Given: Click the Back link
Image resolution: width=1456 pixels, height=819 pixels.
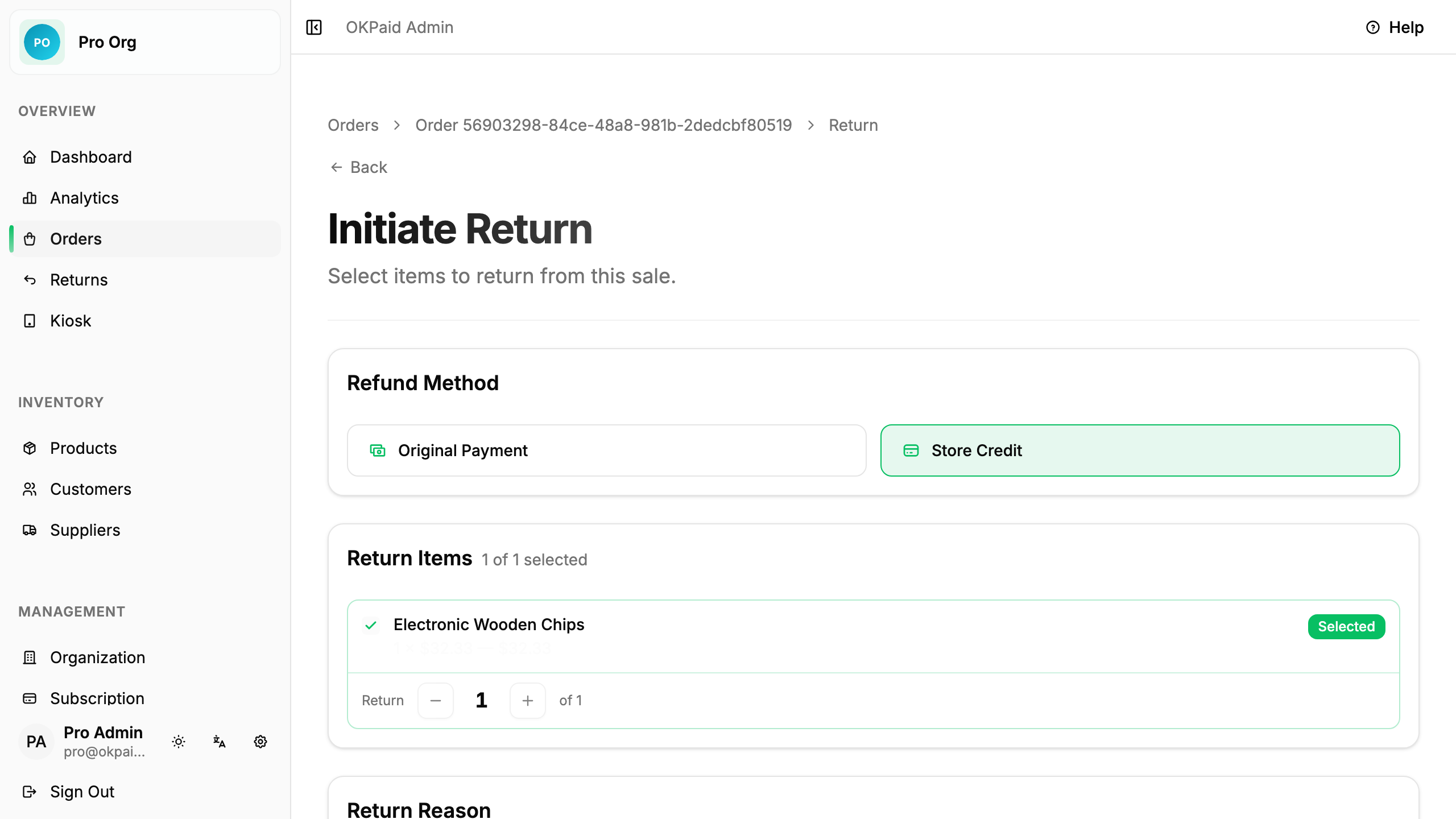Looking at the screenshot, I should pyautogui.click(x=358, y=167).
